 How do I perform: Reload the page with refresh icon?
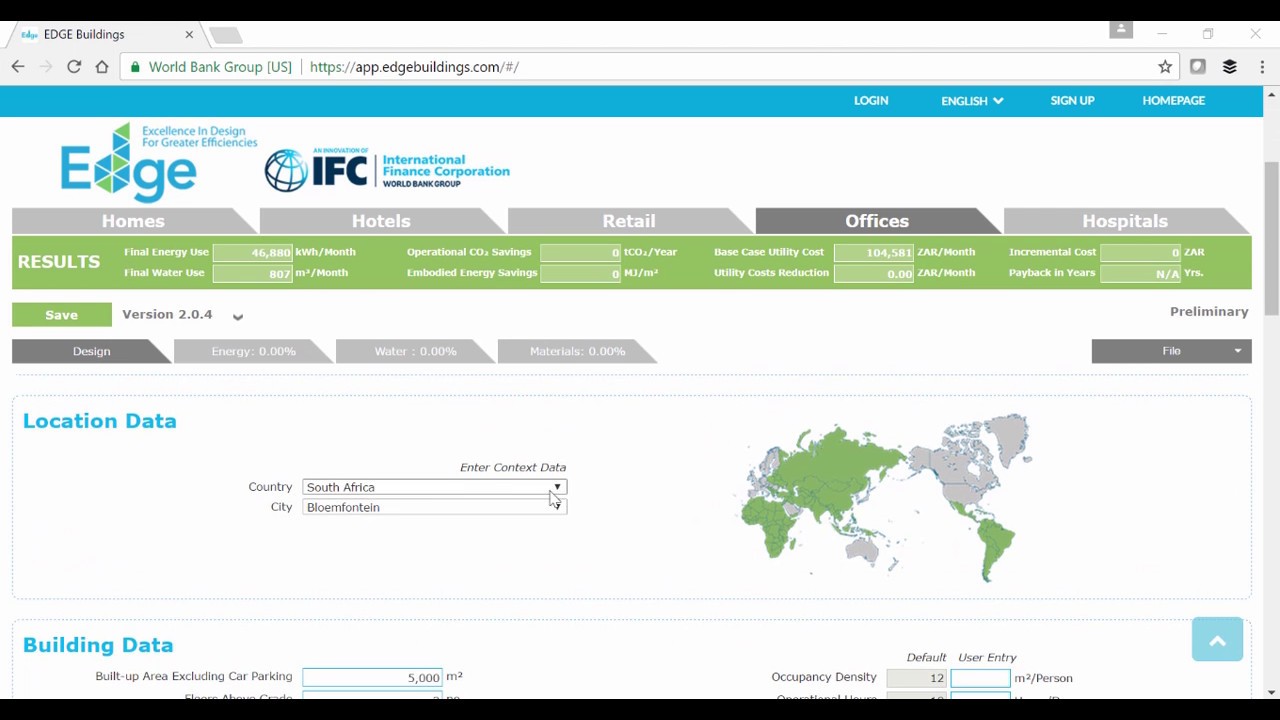(74, 67)
